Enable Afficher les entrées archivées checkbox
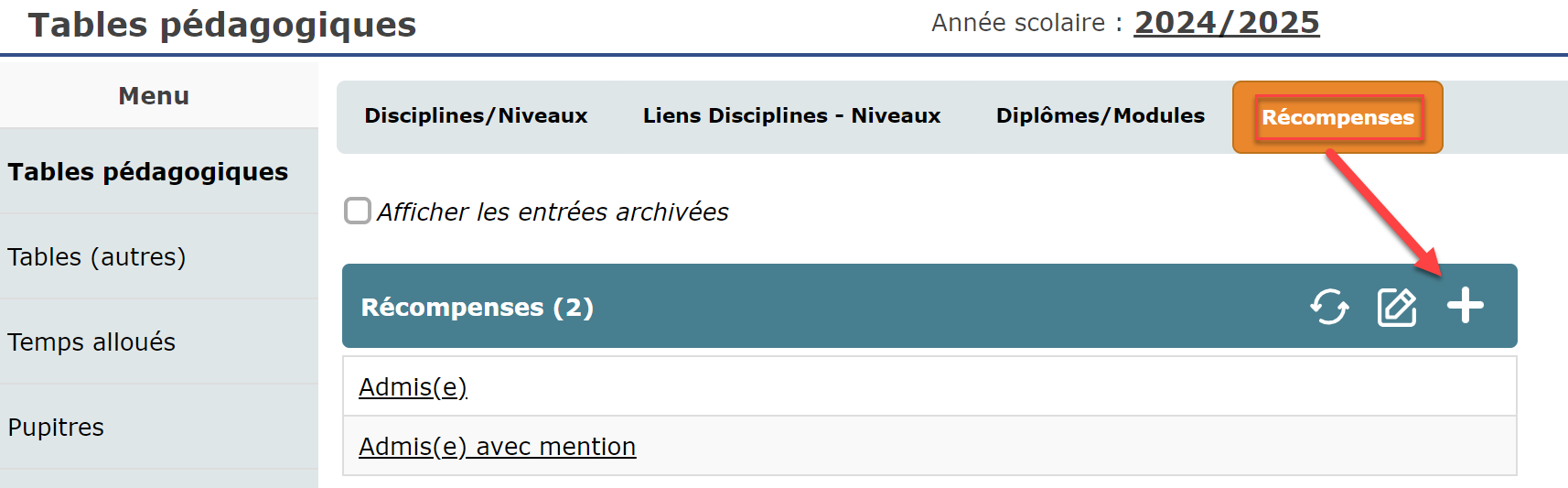Screen dimensions: 1568x488 pyautogui.click(x=358, y=211)
